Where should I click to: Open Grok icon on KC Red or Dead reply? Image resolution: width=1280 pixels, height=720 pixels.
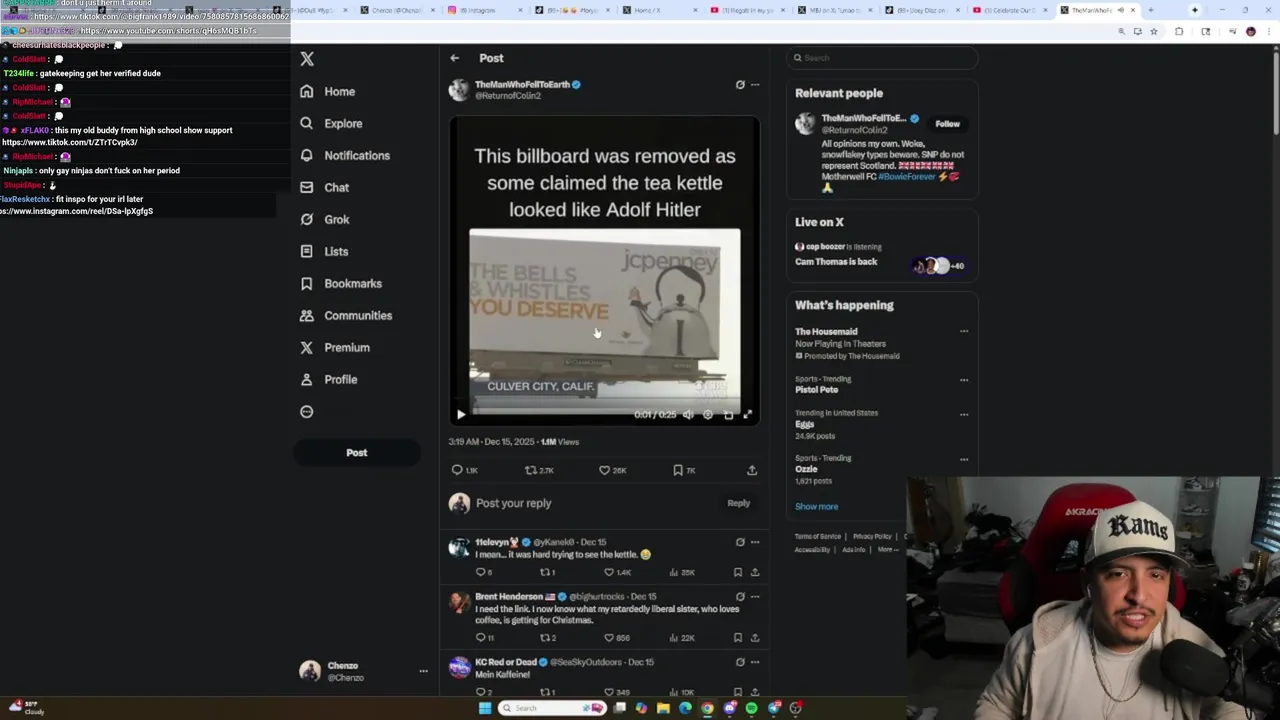pyautogui.click(x=740, y=662)
